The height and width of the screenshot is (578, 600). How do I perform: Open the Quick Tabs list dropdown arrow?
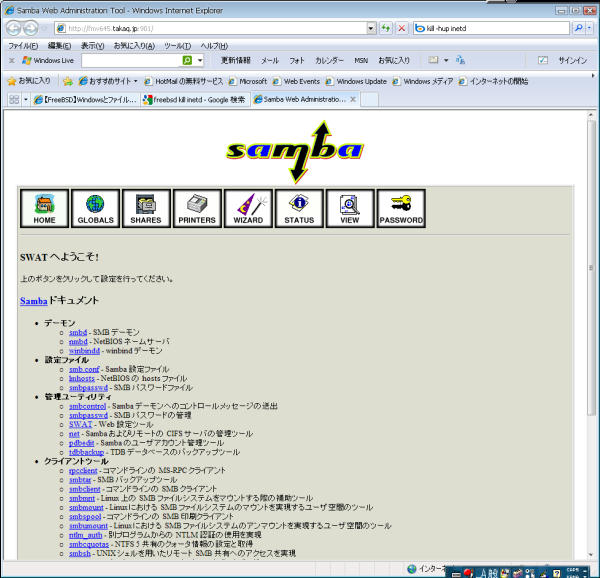click(26, 100)
